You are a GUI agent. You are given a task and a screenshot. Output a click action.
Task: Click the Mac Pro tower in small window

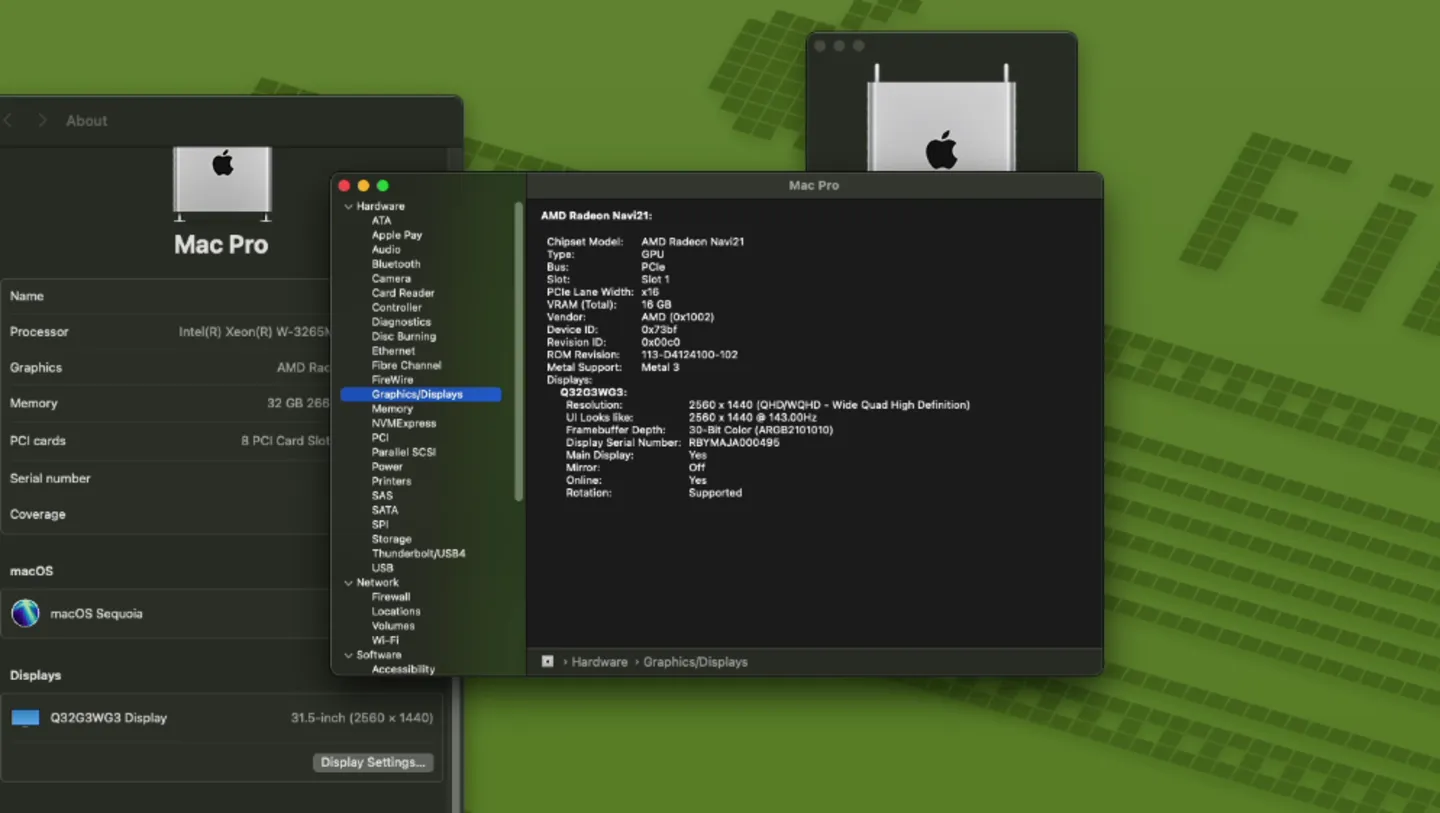[941, 124]
